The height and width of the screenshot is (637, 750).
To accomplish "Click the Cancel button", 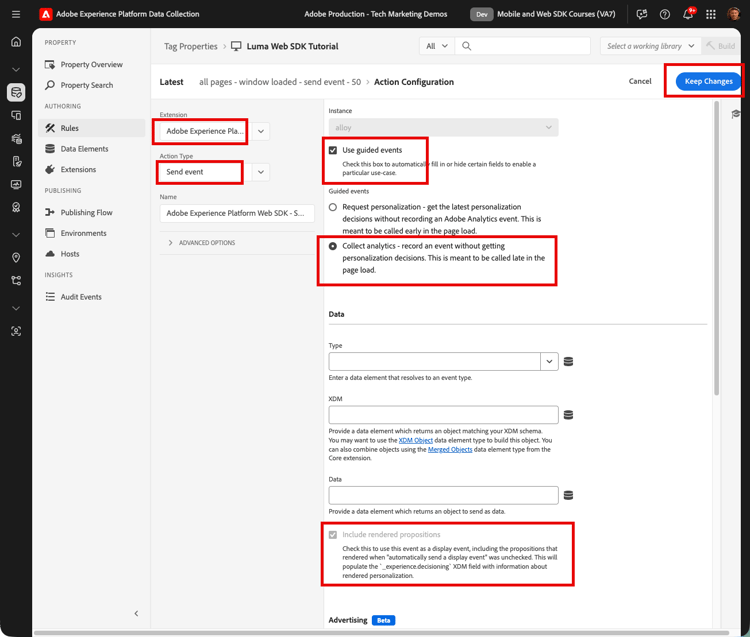I will pos(640,81).
